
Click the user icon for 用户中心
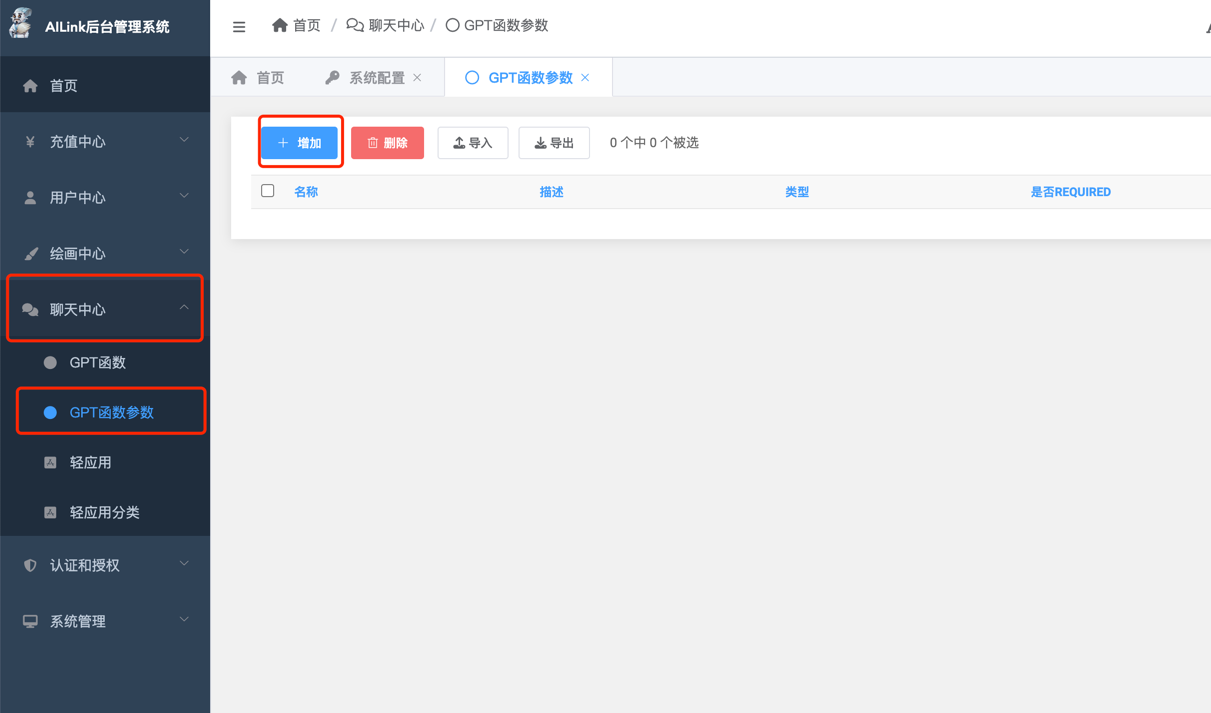coord(30,198)
